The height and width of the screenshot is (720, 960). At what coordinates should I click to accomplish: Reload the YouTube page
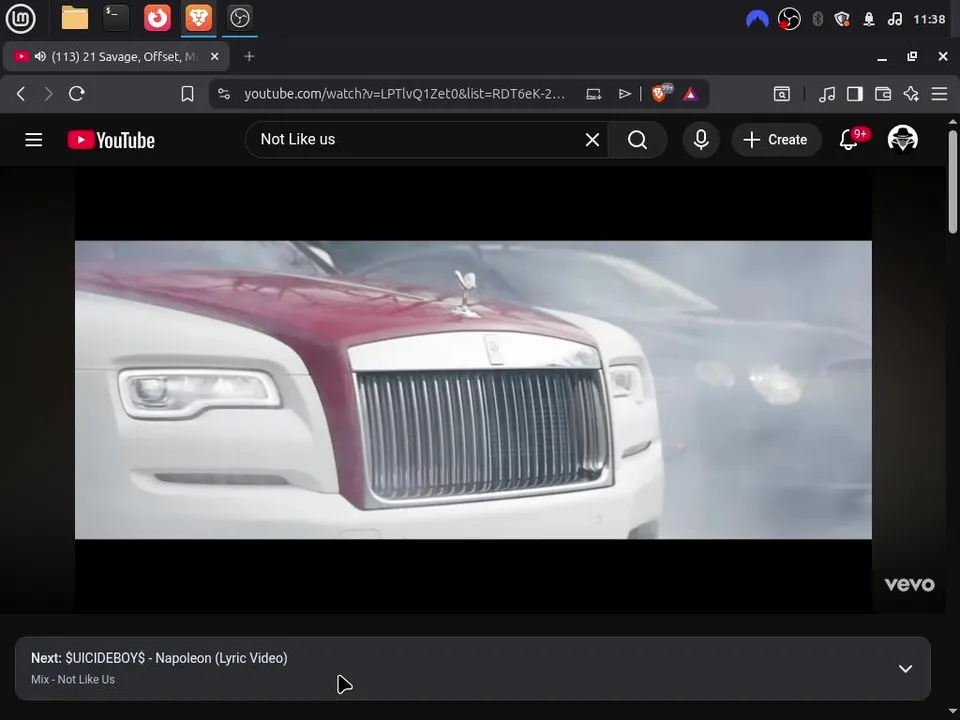click(x=77, y=94)
